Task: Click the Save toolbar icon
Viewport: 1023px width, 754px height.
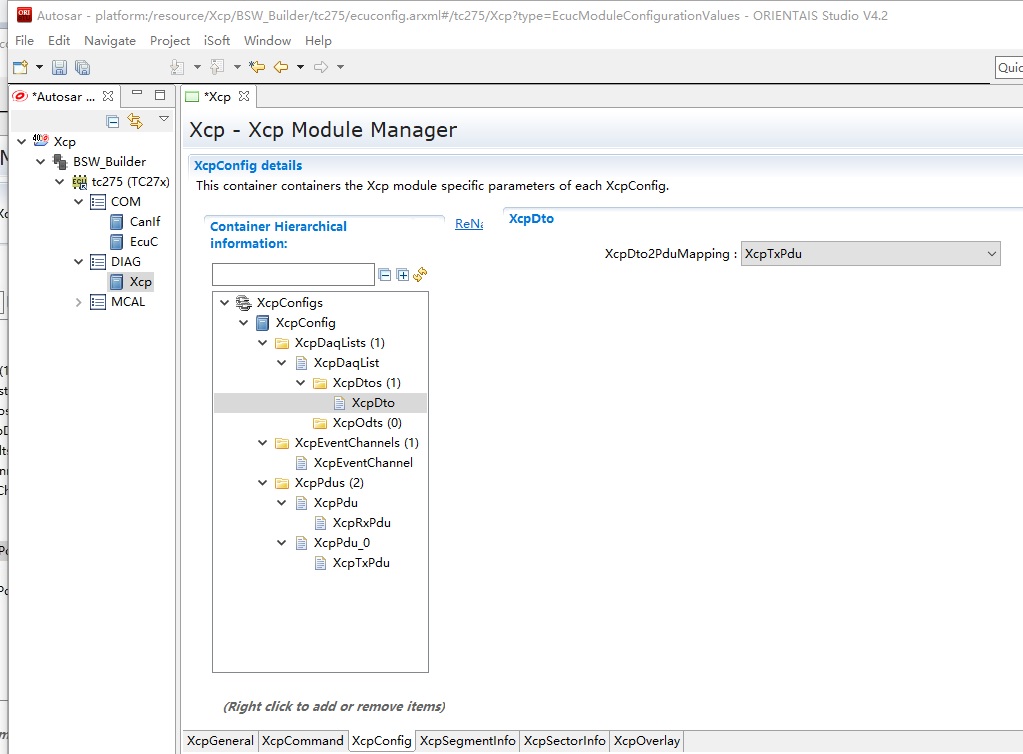Action: 59,67
